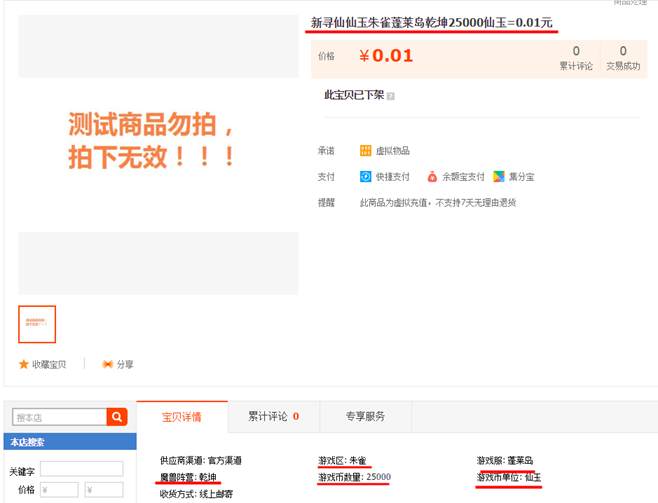Click the 魔兽阵营: 乾坤 detail
Screen dimensions: 658x503
pyautogui.click(x=188, y=477)
